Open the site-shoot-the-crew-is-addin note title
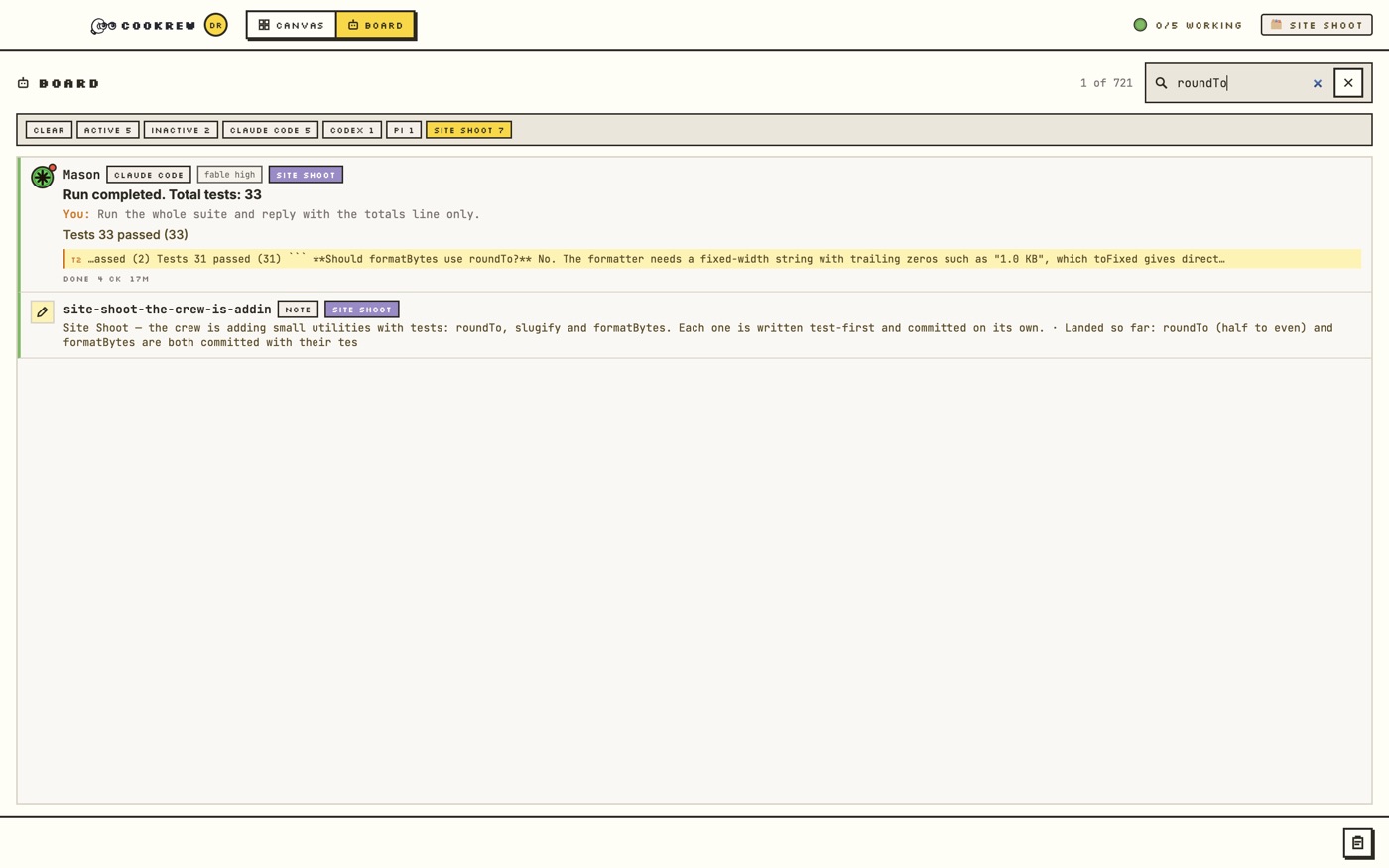Viewport: 1389px width, 868px height. 167,310
